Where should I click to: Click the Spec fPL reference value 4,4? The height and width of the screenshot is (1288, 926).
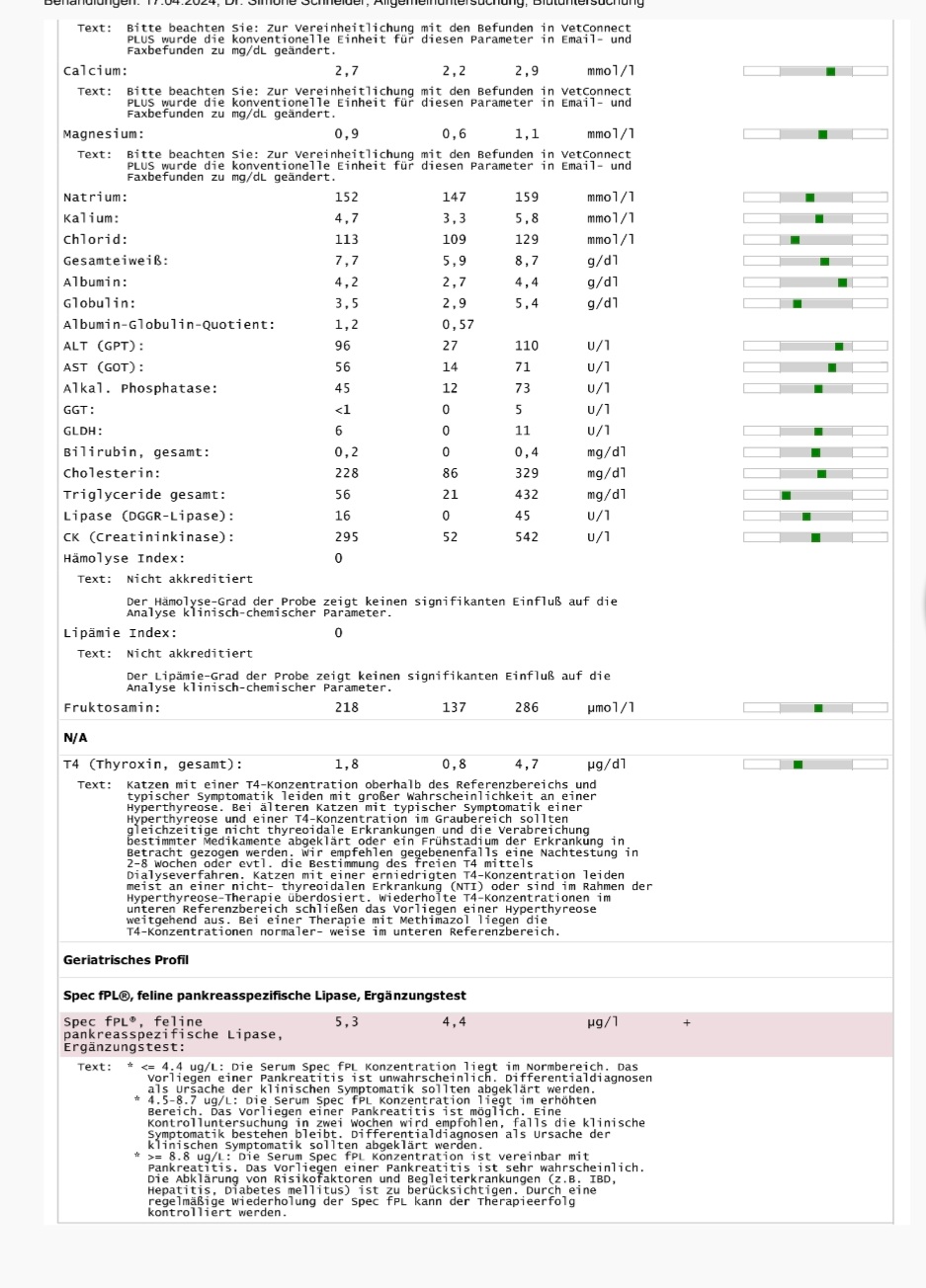(x=455, y=1022)
